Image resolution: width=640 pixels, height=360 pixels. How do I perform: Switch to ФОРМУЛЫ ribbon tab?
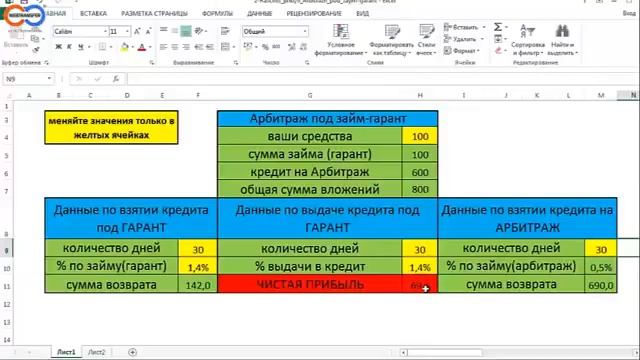point(217,13)
